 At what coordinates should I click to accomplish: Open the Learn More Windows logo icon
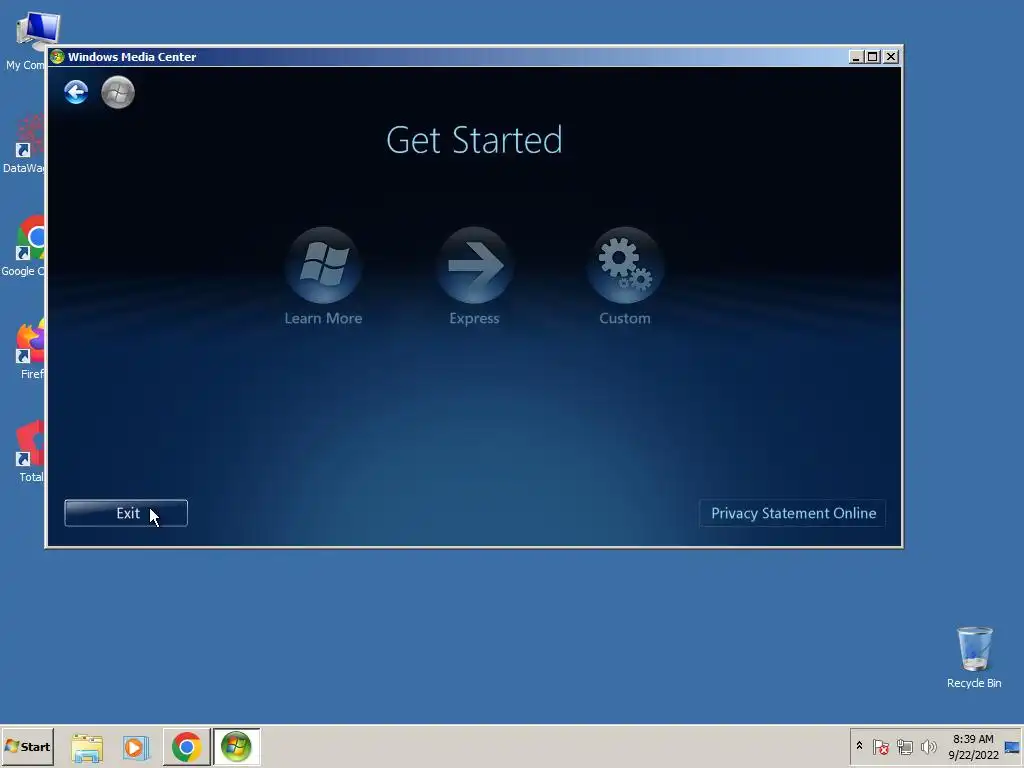point(323,265)
